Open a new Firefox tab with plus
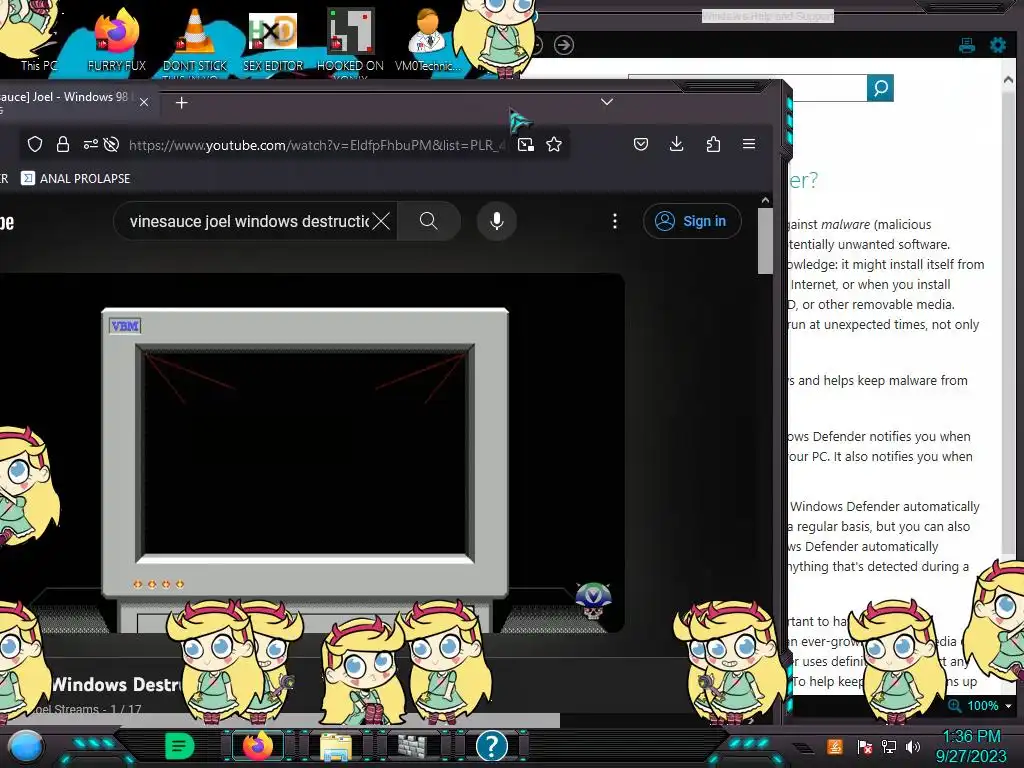Screen dimensions: 1024x768 click(x=182, y=103)
